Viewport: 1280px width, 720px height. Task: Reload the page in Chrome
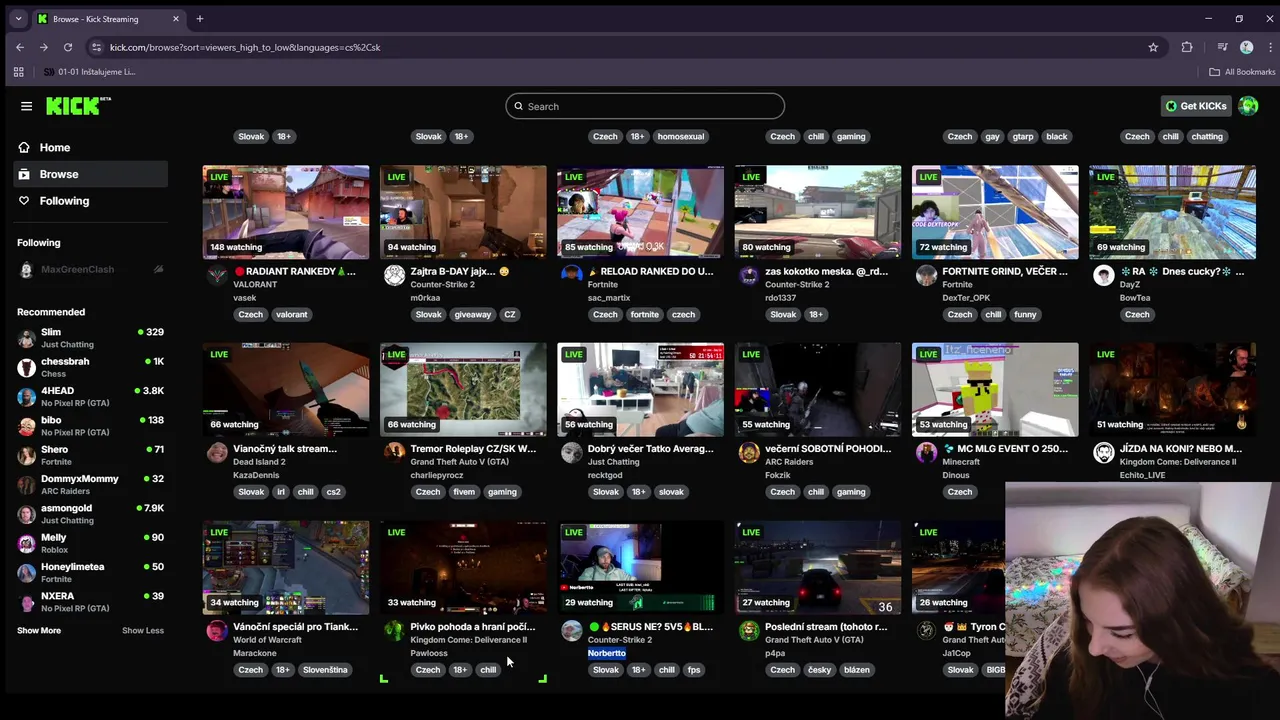68,47
